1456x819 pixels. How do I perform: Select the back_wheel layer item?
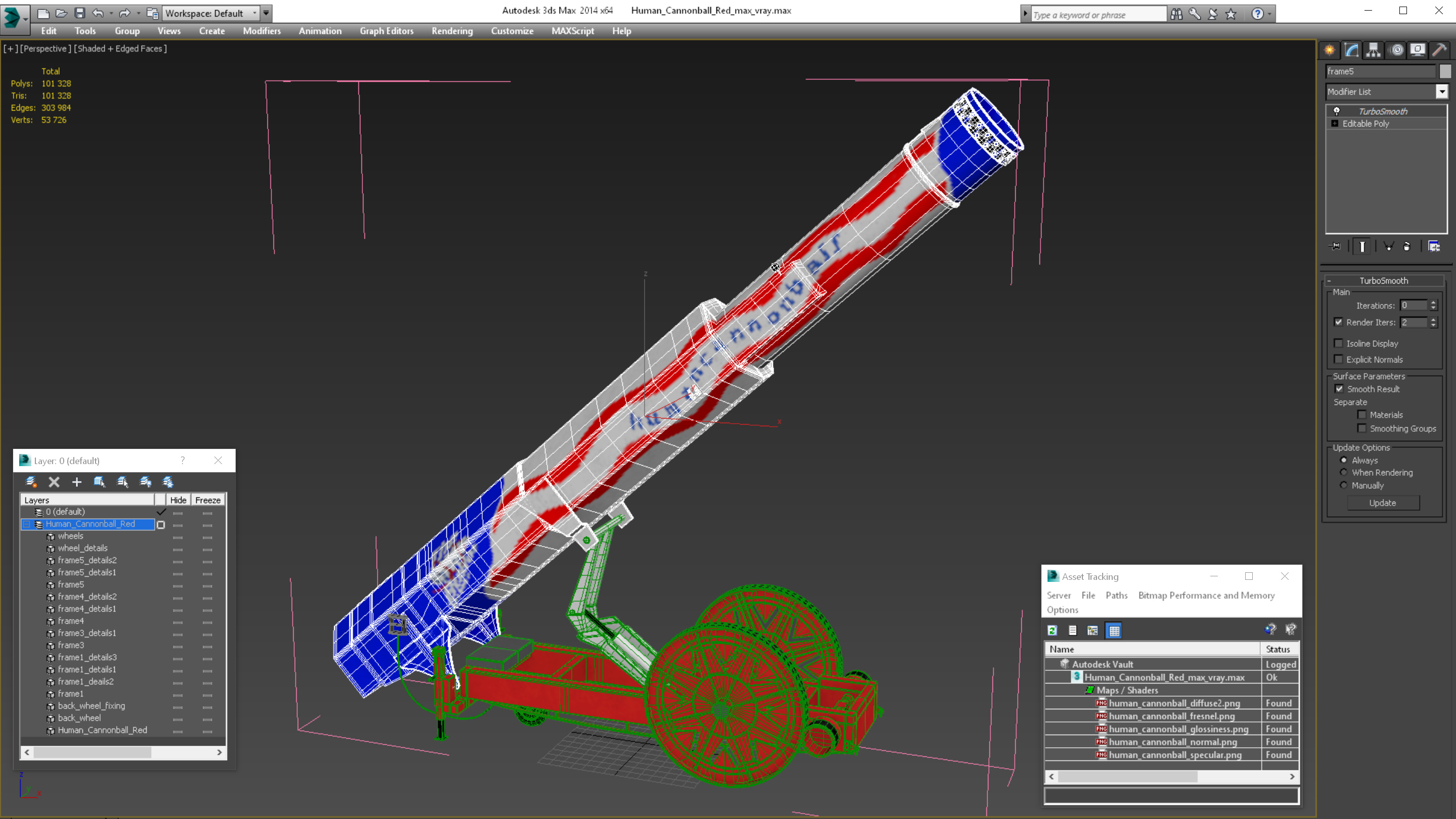79,718
